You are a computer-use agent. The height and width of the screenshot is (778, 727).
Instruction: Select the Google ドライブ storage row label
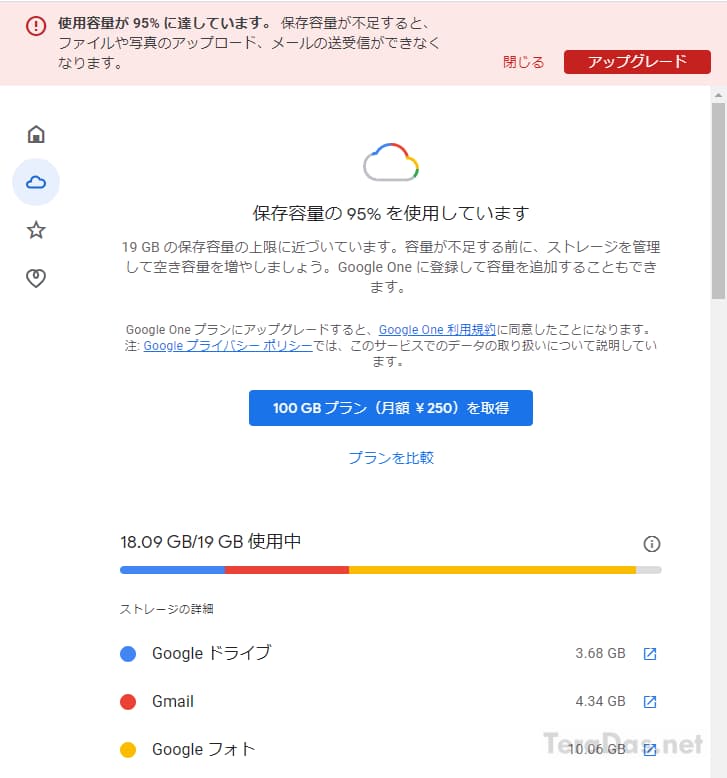tap(212, 653)
